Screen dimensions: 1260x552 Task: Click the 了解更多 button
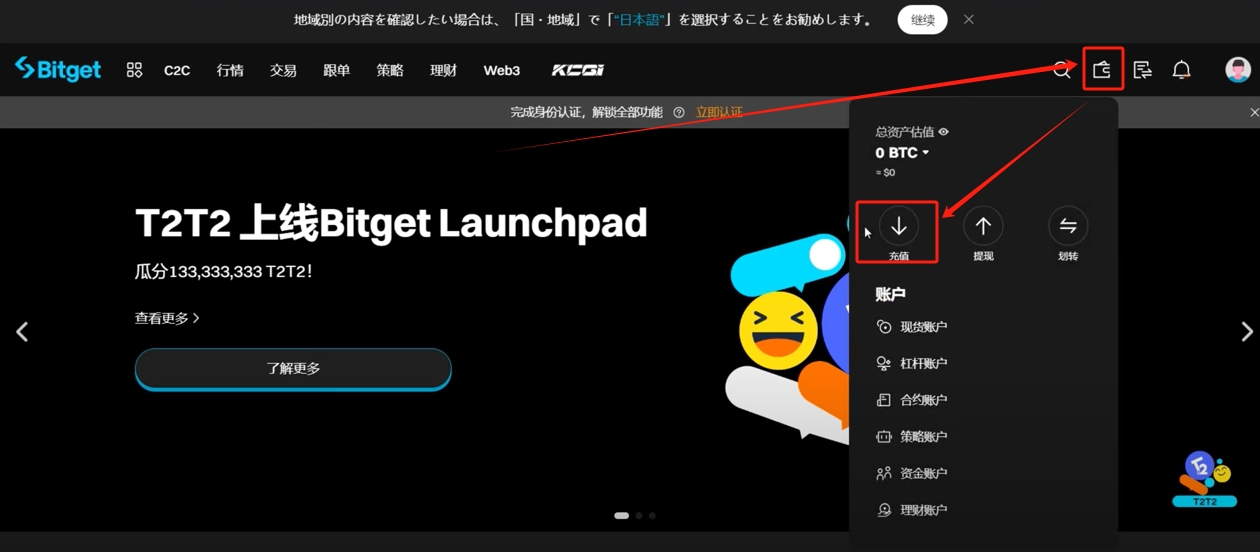[293, 369]
